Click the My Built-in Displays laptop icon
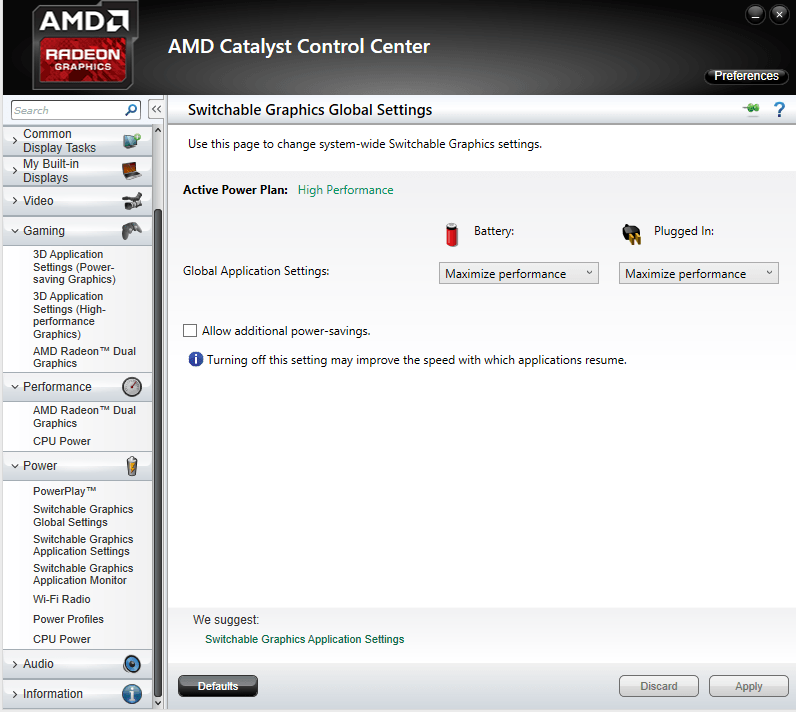The height and width of the screenshot is (712, 796). pos(132,171)
